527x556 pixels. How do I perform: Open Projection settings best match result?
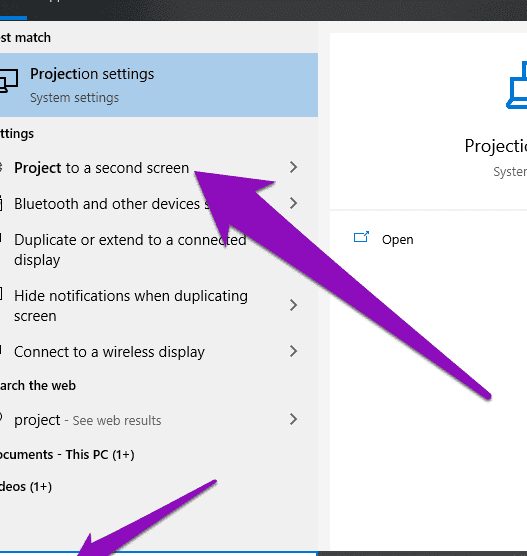tap(159, 85)
